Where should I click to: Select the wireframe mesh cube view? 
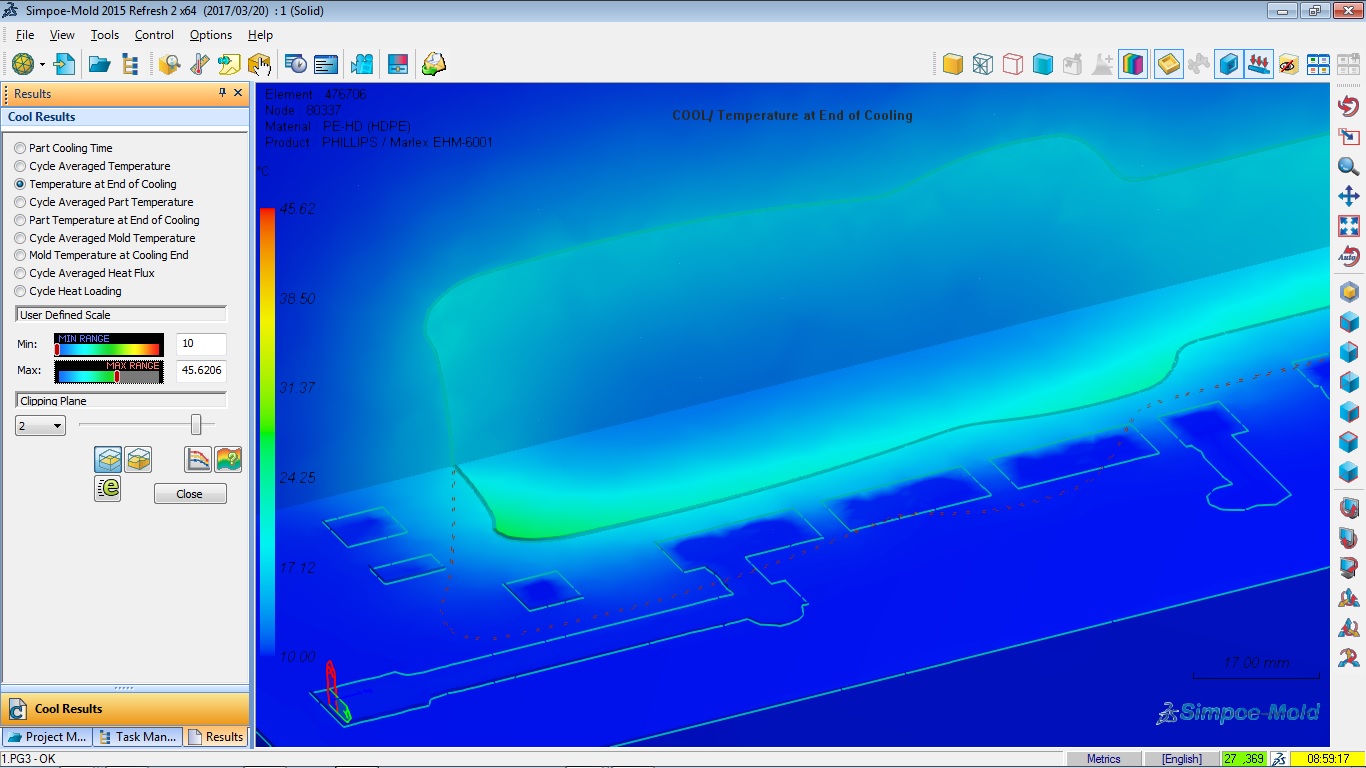(983, 64)
